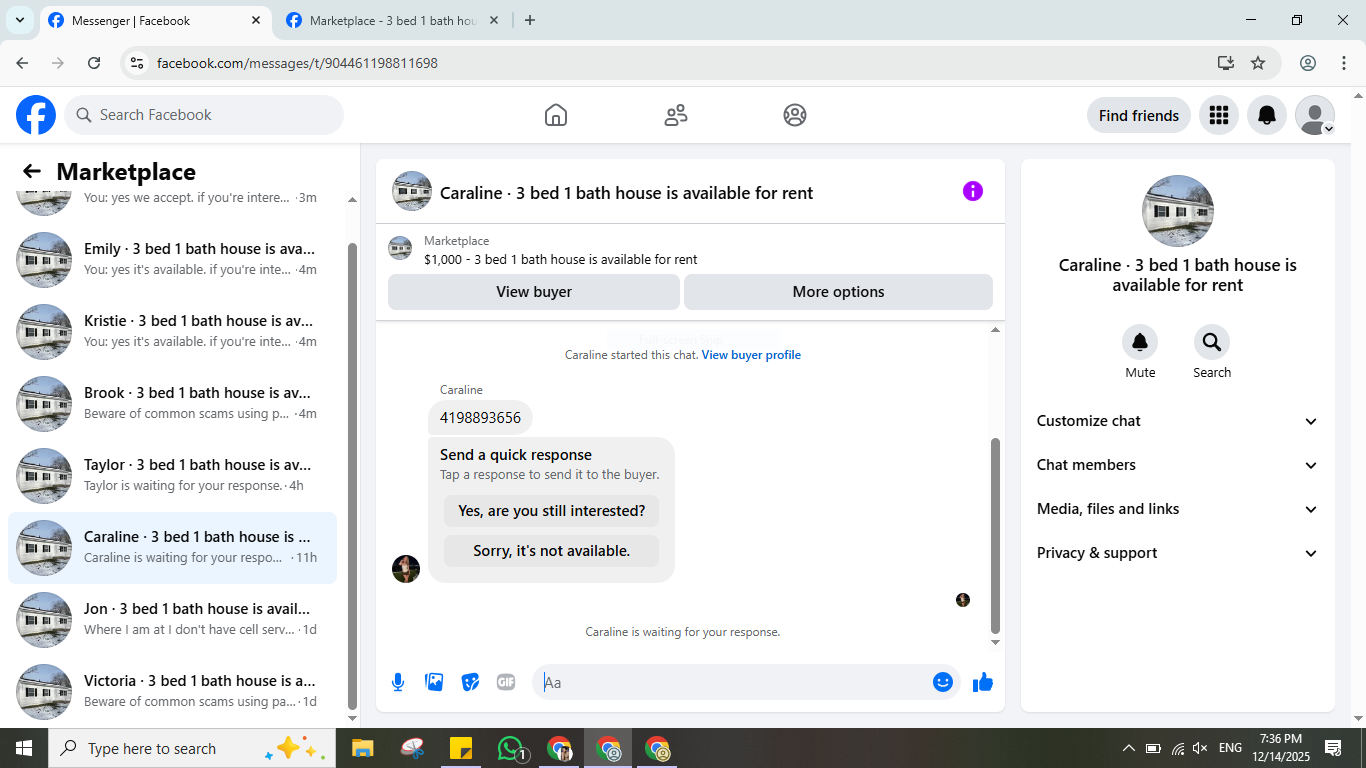Open File Explorer from the taskbar
Screen dimensions: 1366x768
point(361,748)
